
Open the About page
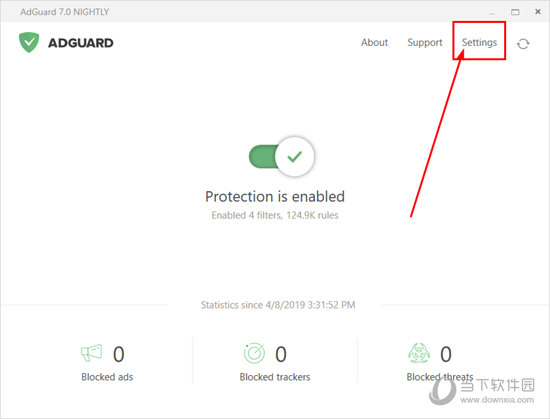coord(374,42)
